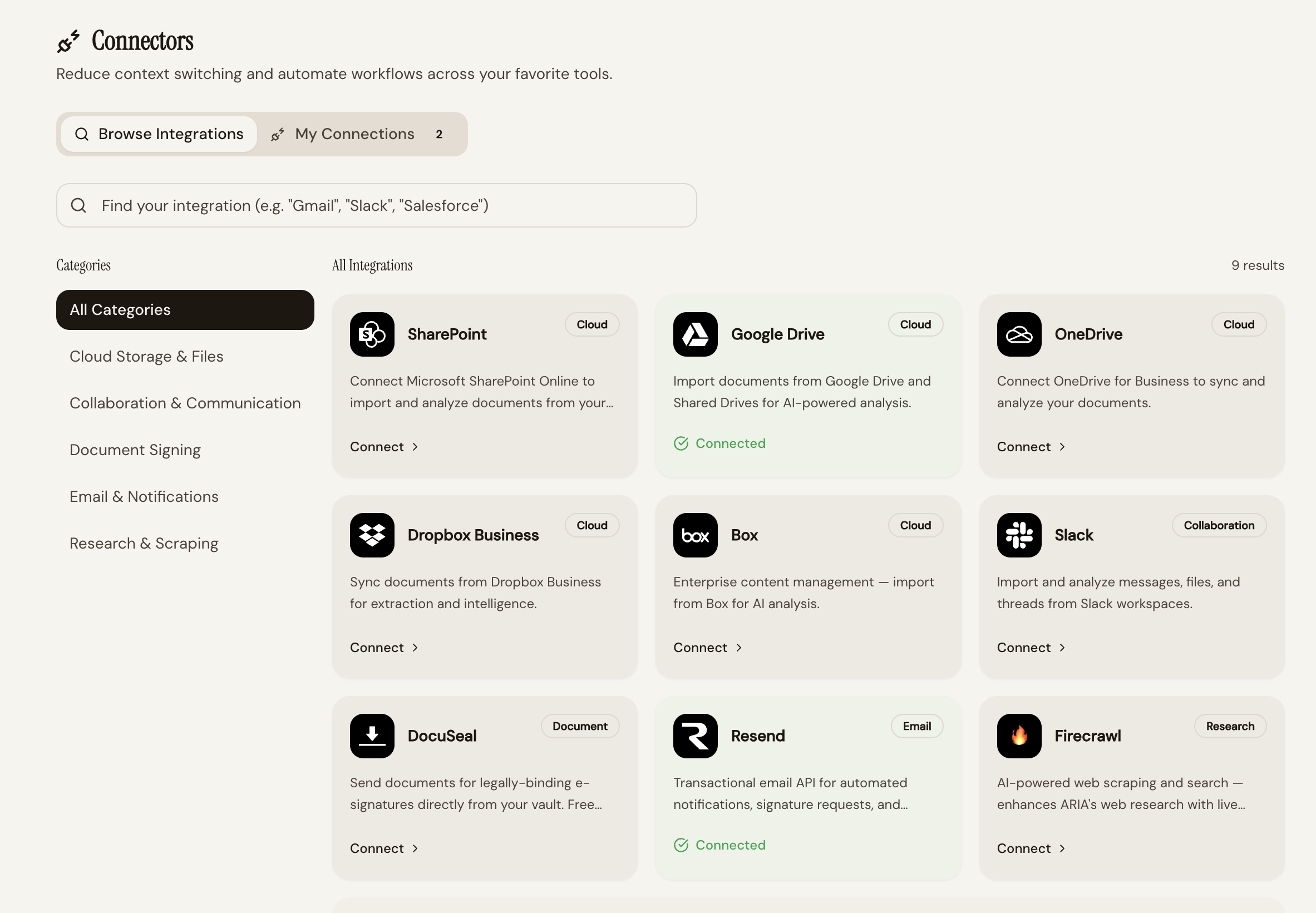Click the Cloud tag on Google Drive card
The height and width of the screenshot is (913, 1316).
tap(915, 324)
